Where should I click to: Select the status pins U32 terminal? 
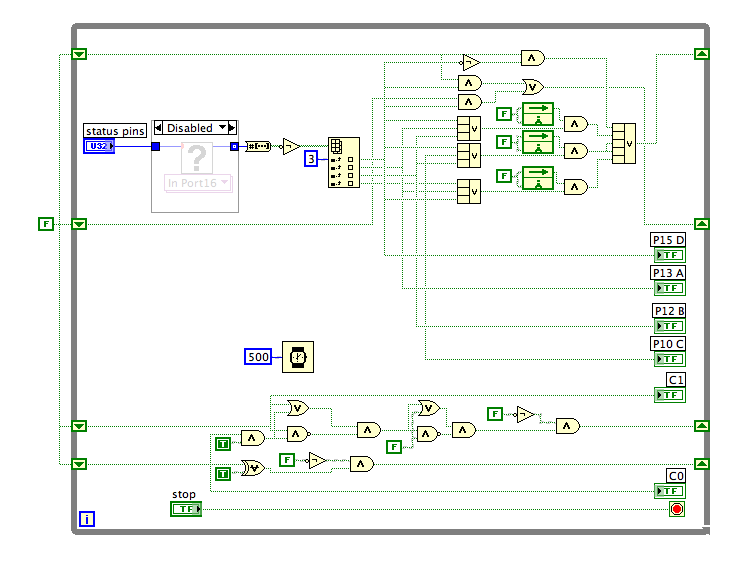[x=100, y=146]
